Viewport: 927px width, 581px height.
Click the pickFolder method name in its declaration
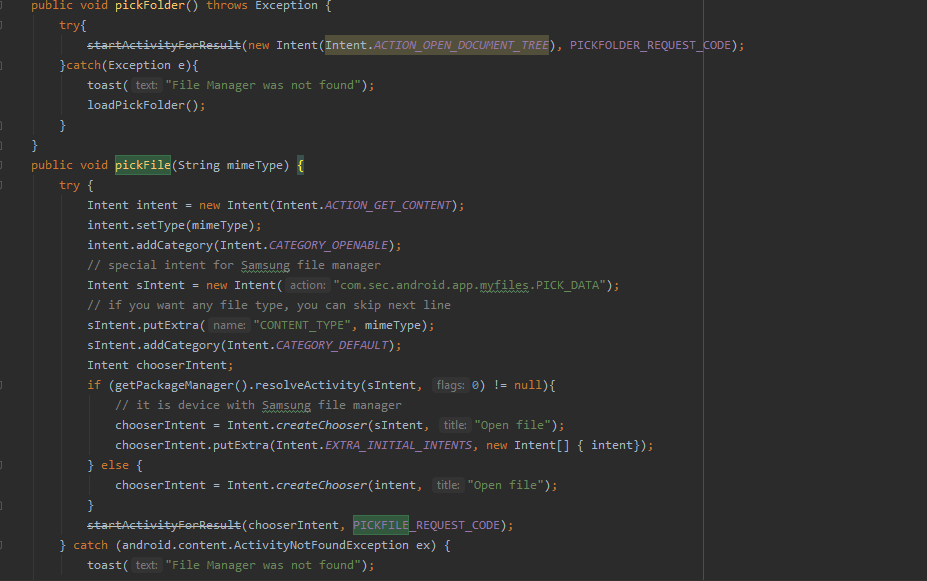click(x=157, y=6)
